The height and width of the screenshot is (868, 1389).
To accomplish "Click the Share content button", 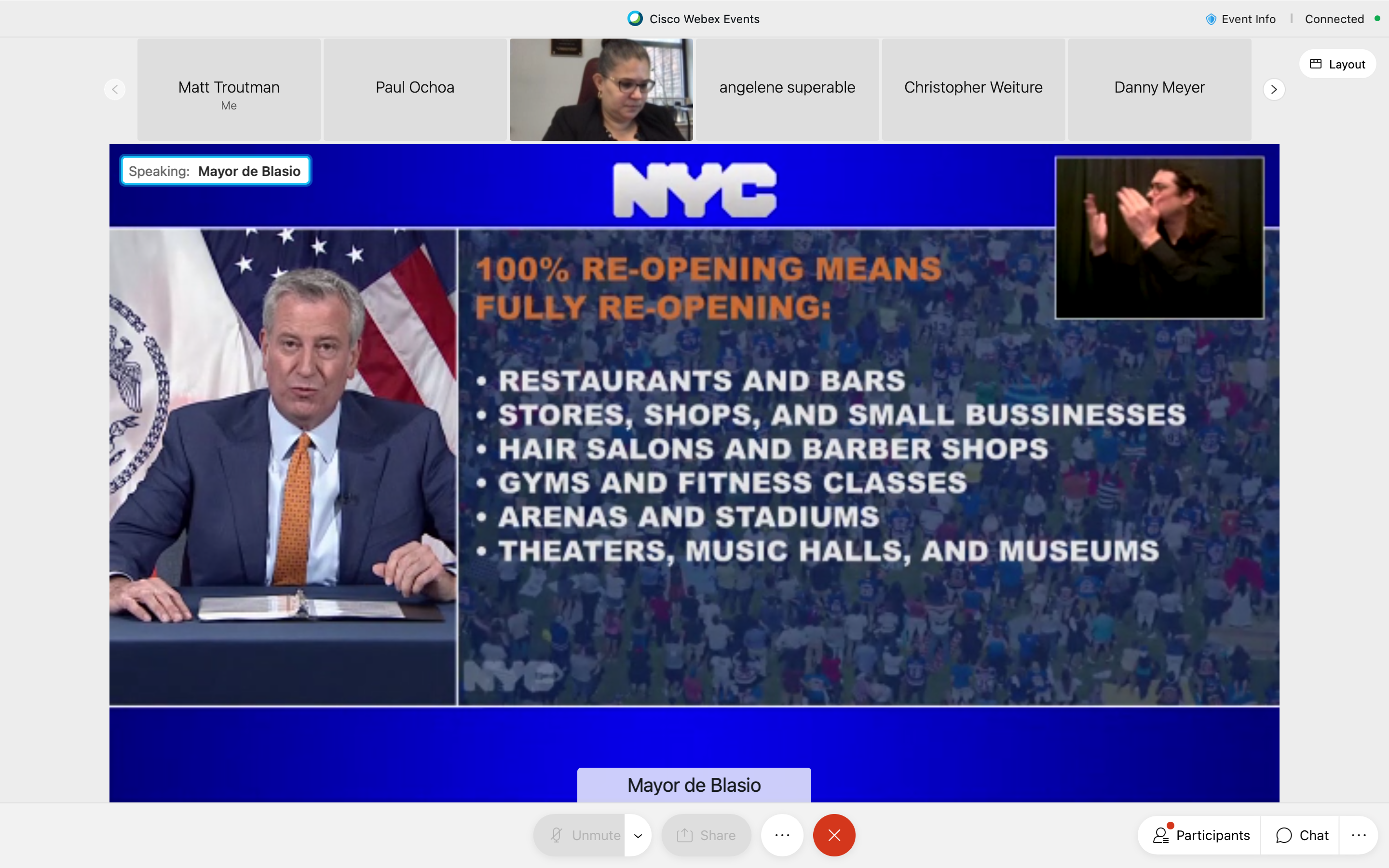I will (x=706, y=835).
